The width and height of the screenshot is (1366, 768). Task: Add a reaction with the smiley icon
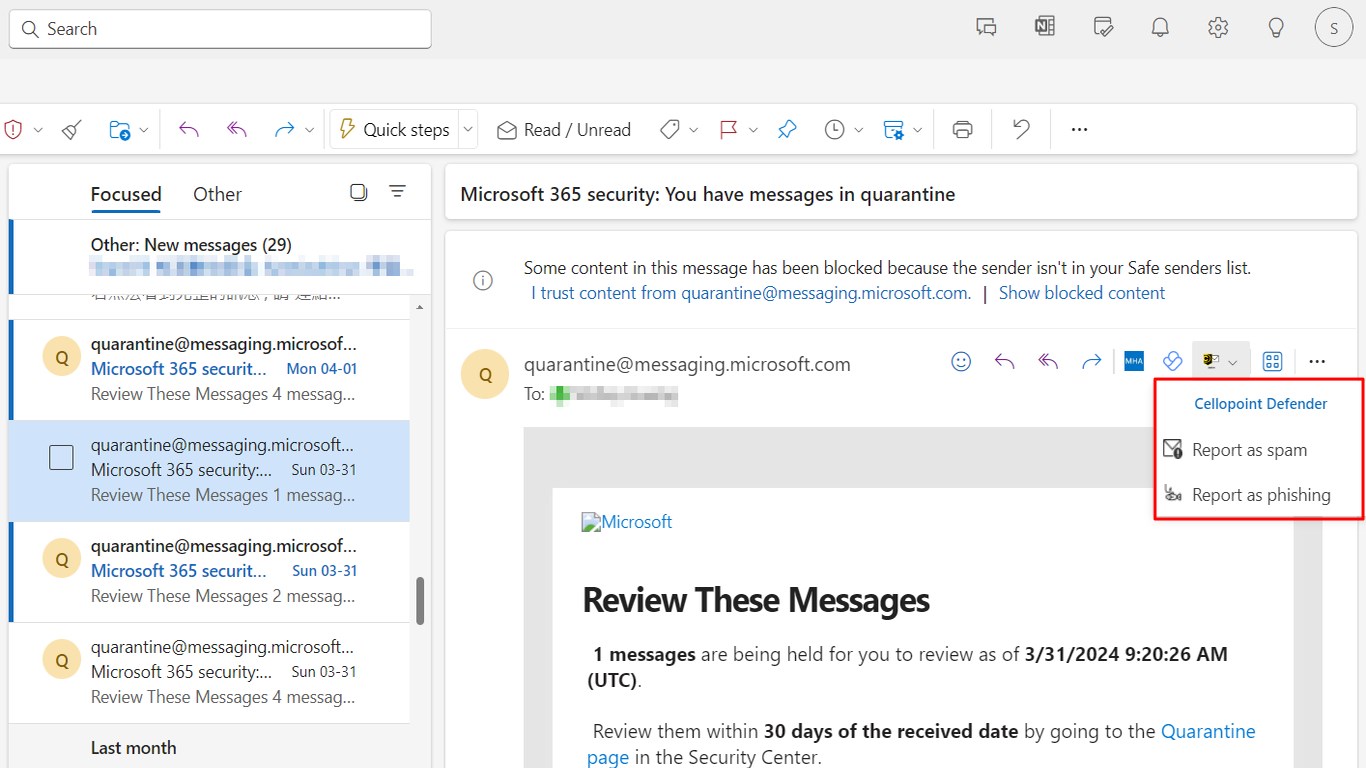tap(961, 362)
